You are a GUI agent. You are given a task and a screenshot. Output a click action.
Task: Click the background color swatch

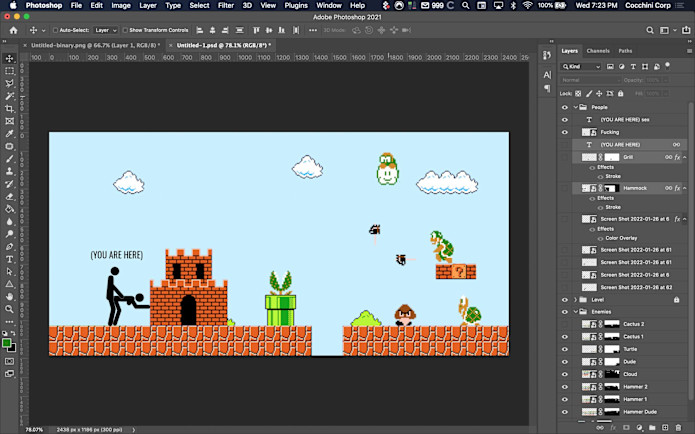click(x=13, y=348)
